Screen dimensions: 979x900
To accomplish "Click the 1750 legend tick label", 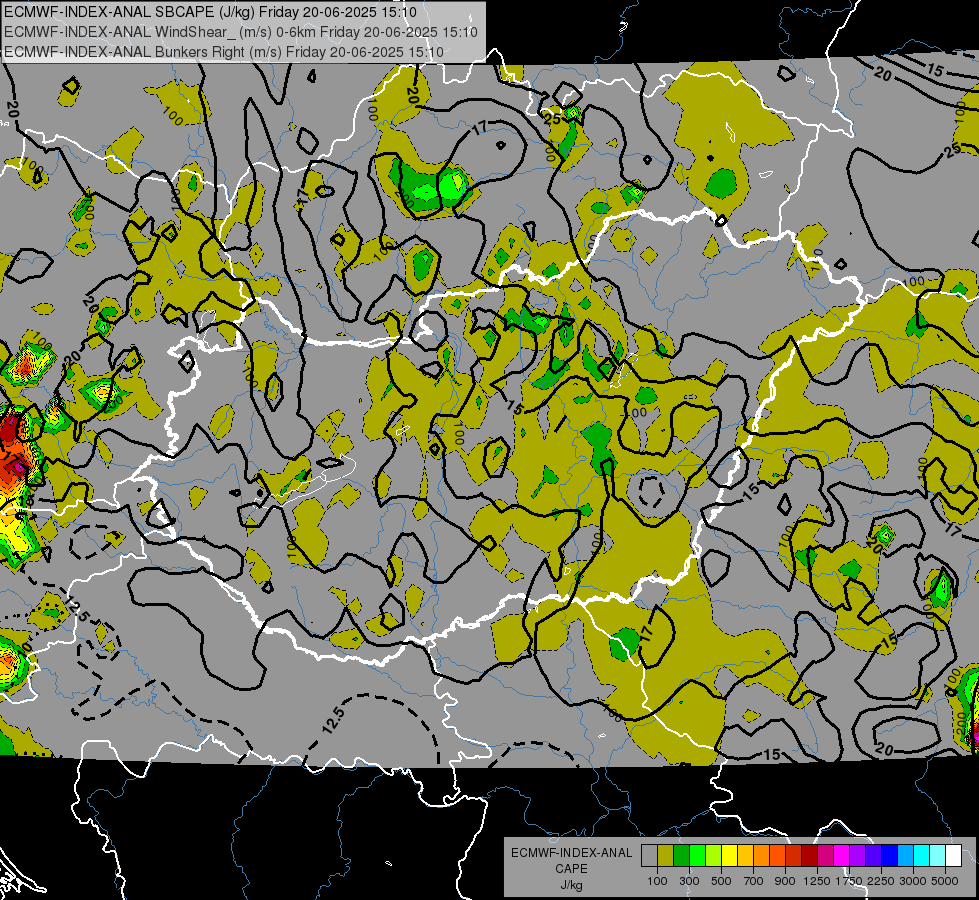I will click(x=849, y=881).
